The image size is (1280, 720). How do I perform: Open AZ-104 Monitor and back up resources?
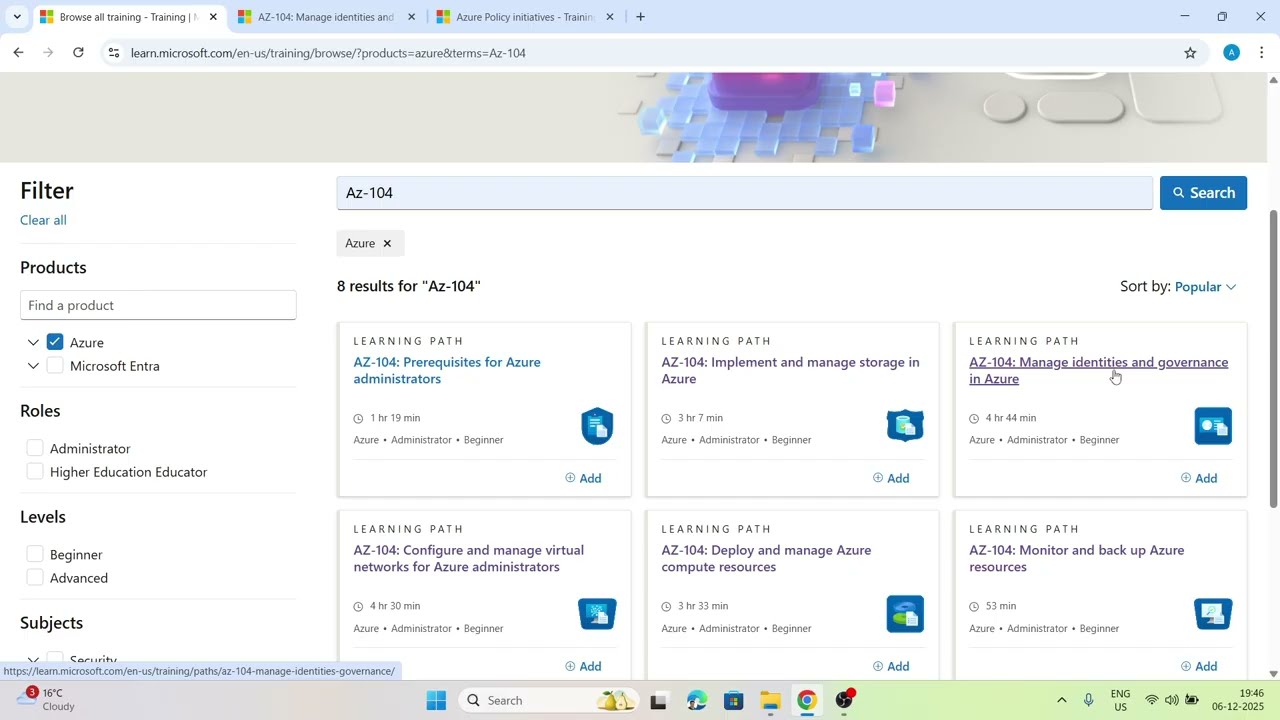coord(1076,558)
